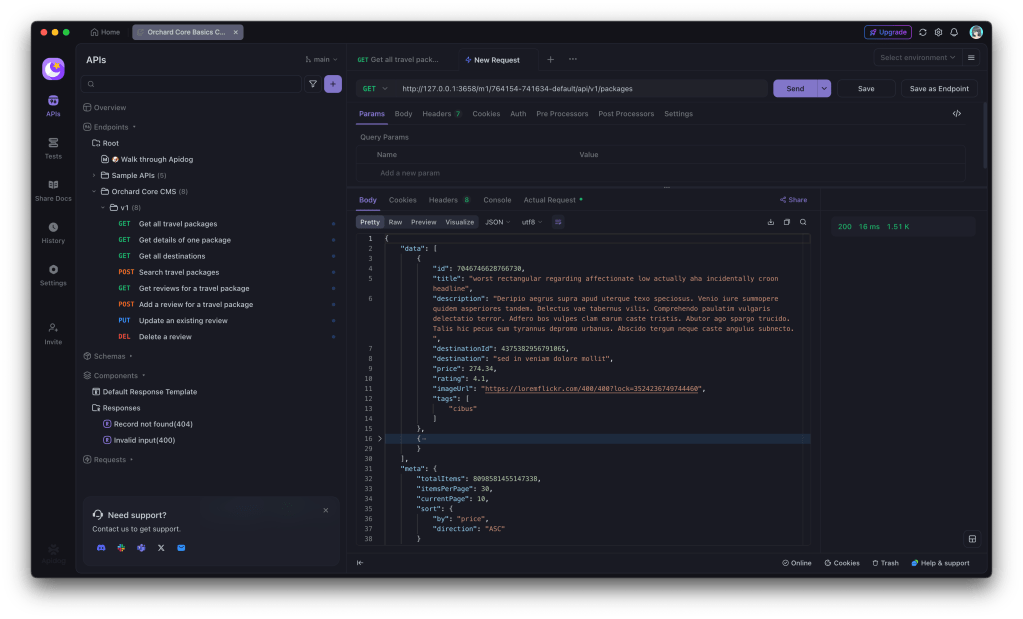The height and width of the screenshot is (619, 1023).
Task: Expand the collapsed JSON object on line 16
Action: coord(380,439)
